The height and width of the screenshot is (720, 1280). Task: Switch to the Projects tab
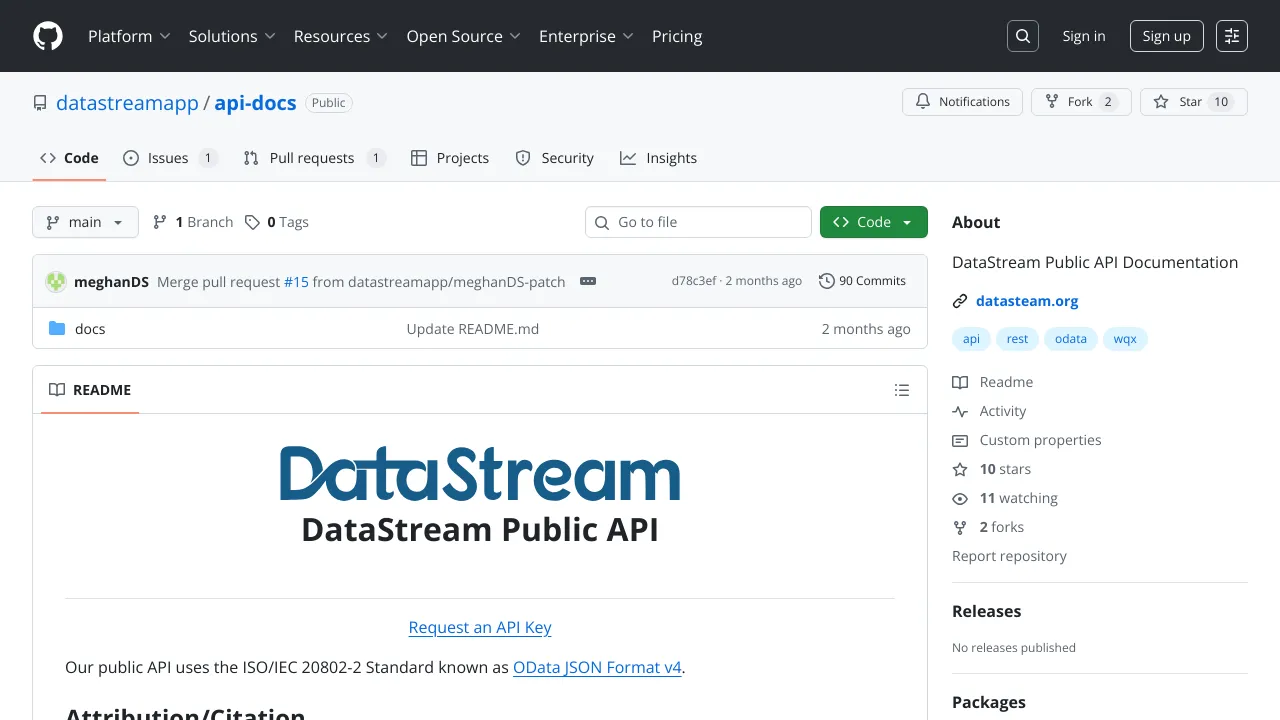coord(450,158)
